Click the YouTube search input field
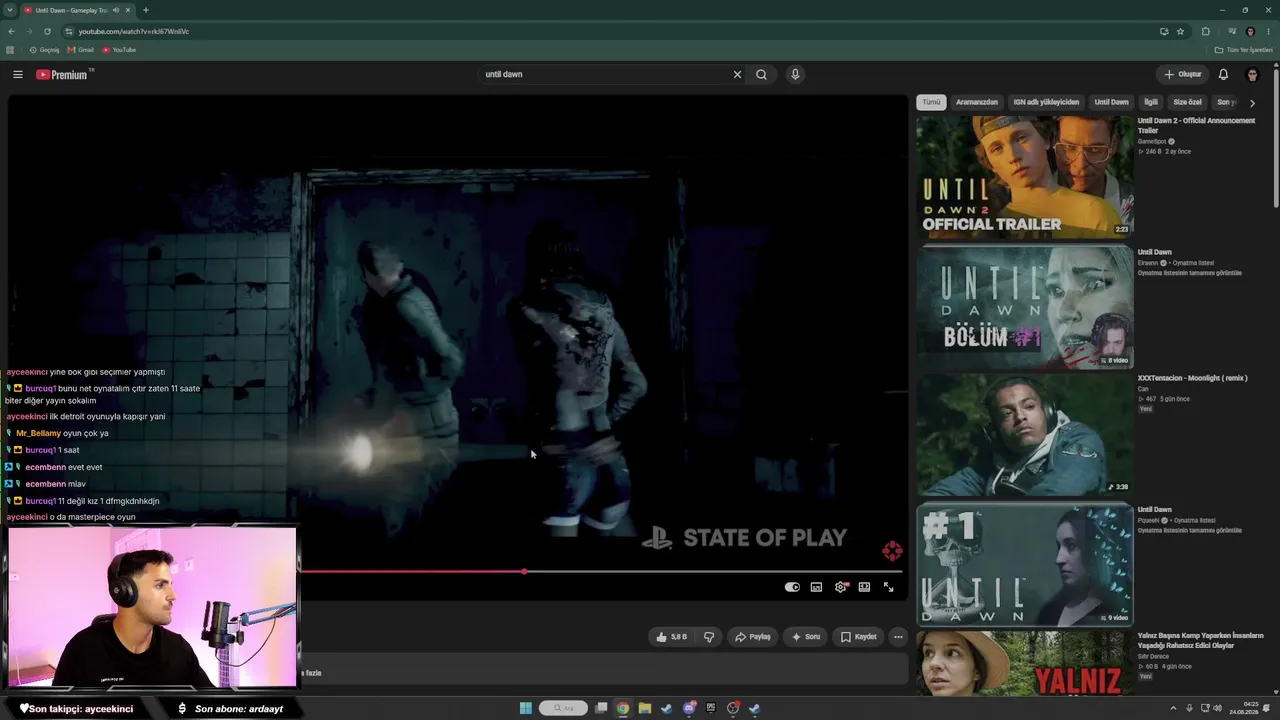Image resolution: width=1280 pixels, height=720 pixels. pos(603,74)
